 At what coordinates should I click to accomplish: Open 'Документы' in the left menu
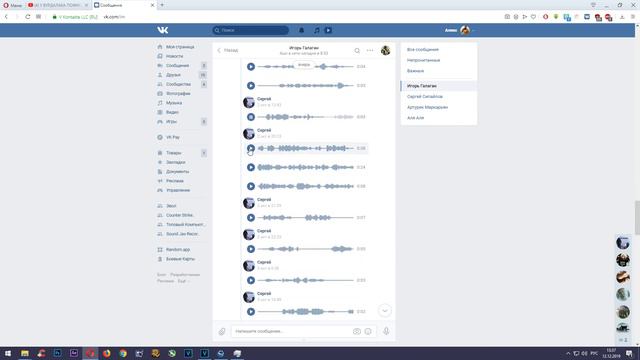(177, 172)
